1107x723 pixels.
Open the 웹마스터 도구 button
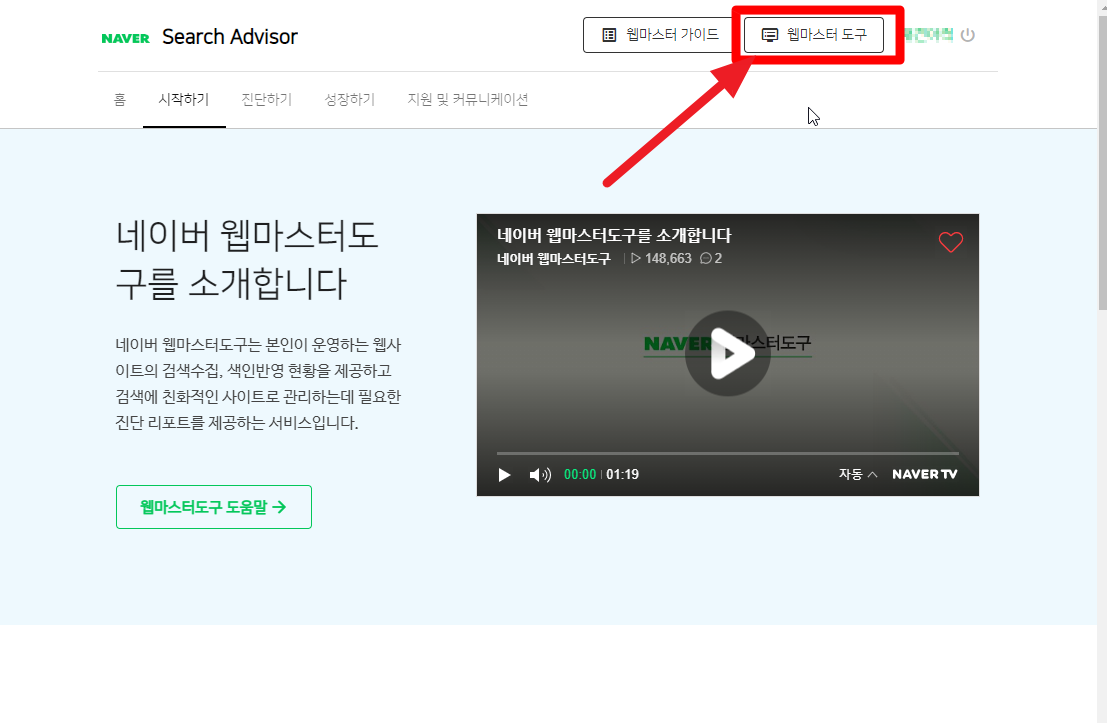coord(813,35)
